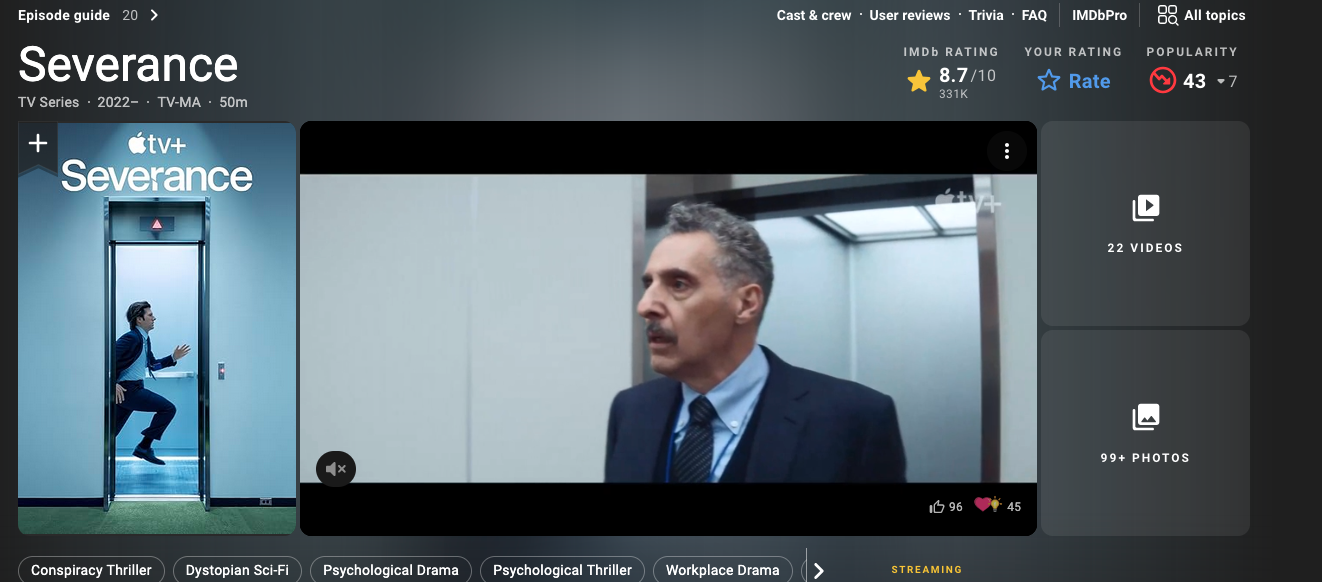This screenshot has height=582, width=1322.
Task: Select Dystopian Sci-Fi genre chip
Action: point(237,570)
